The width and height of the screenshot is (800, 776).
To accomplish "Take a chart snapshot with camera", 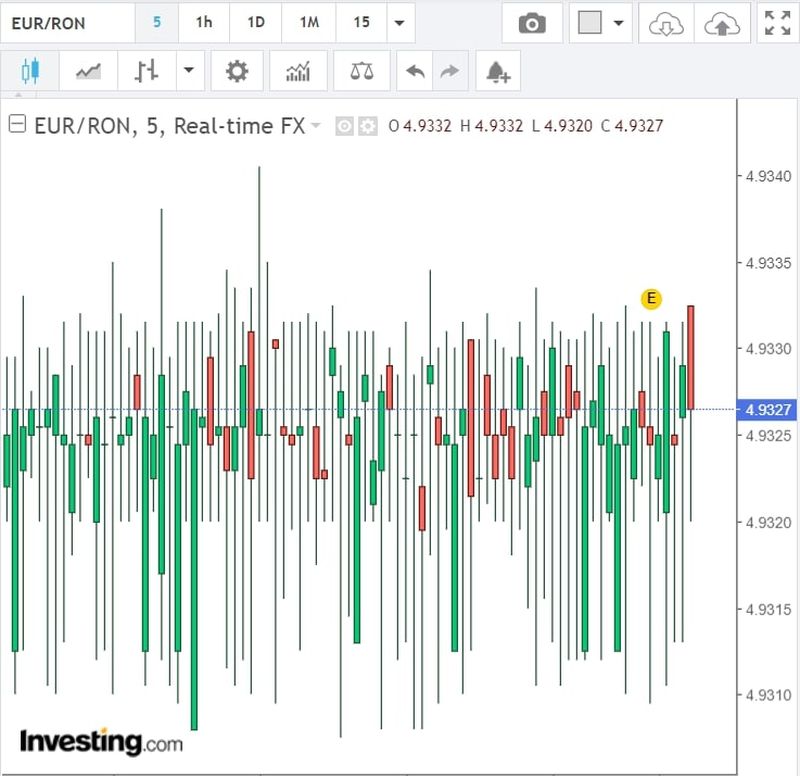I will pyautogui.click(x=532, y=24).
